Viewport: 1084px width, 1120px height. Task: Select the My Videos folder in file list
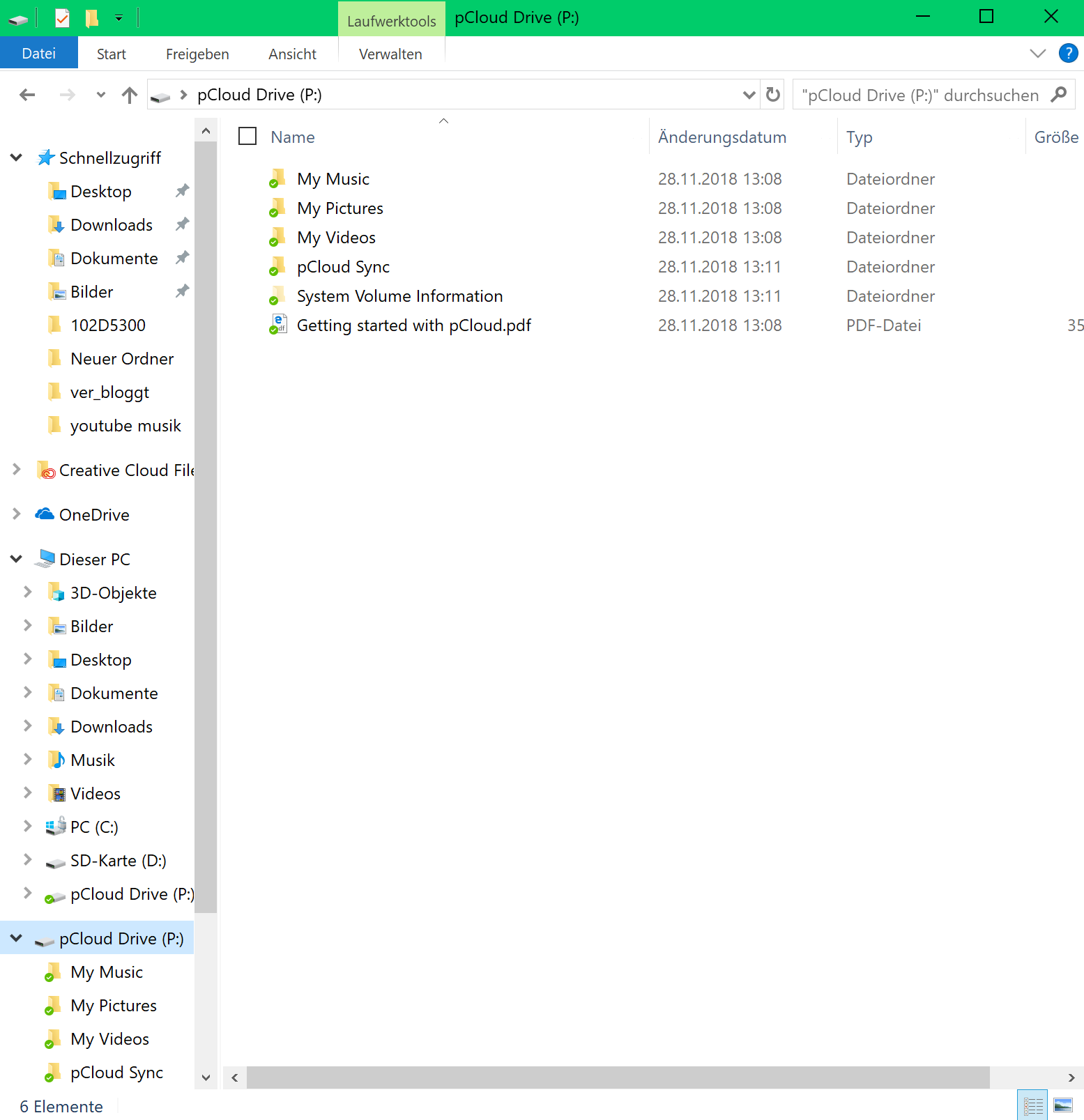336,238
